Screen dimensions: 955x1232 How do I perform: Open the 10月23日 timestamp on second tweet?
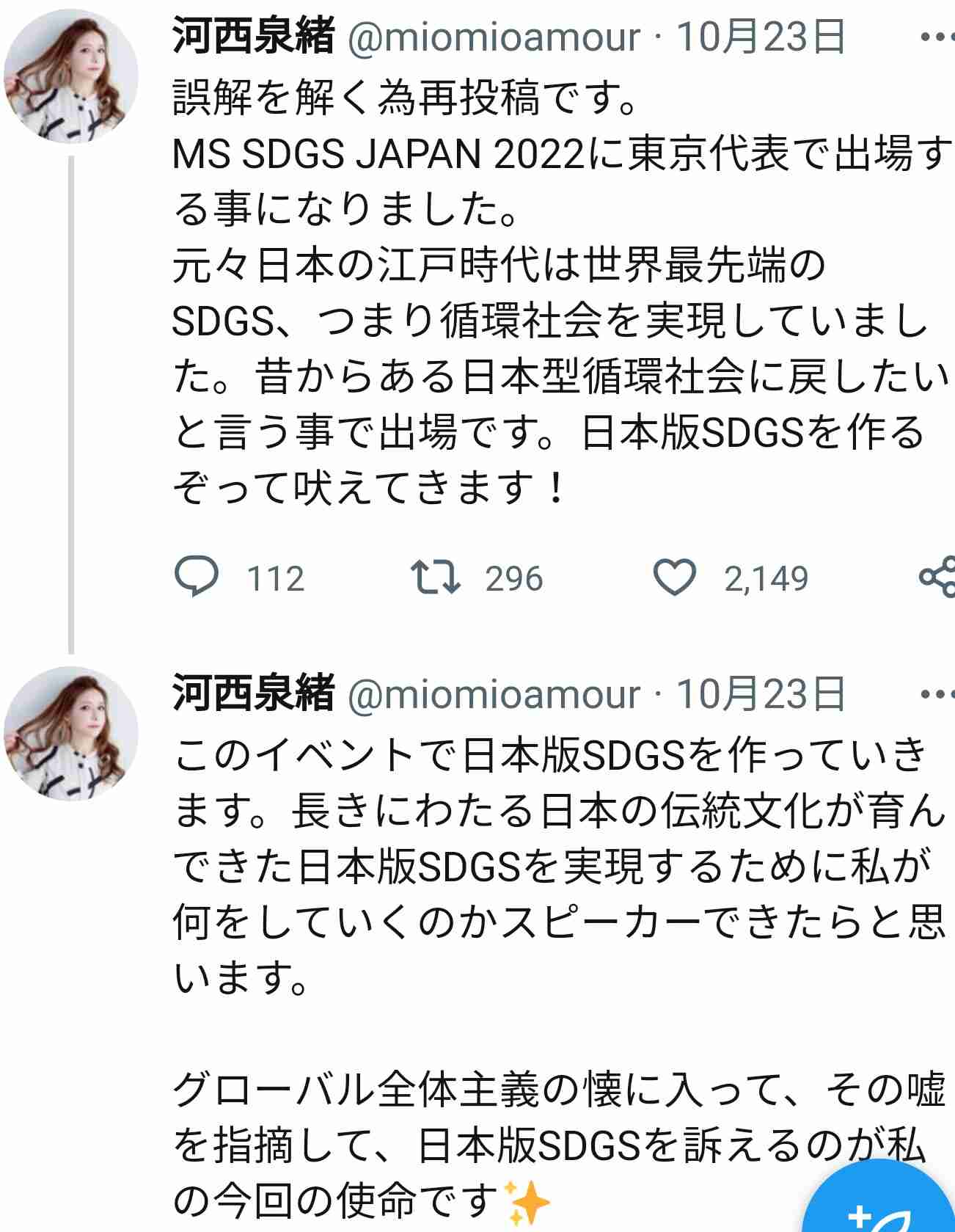(761, 694)
